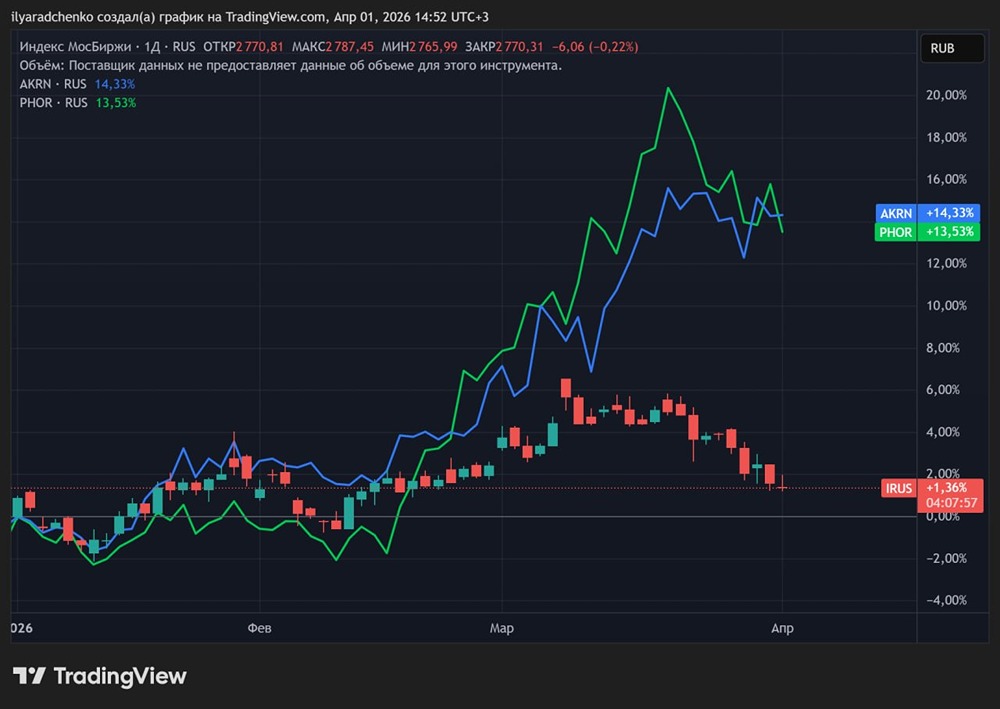Click the PHOR line's peak above 20%

[668, 89]
